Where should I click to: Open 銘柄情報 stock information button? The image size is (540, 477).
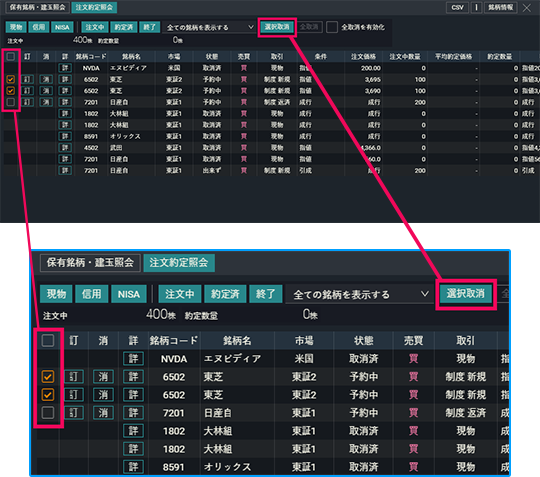501,8
